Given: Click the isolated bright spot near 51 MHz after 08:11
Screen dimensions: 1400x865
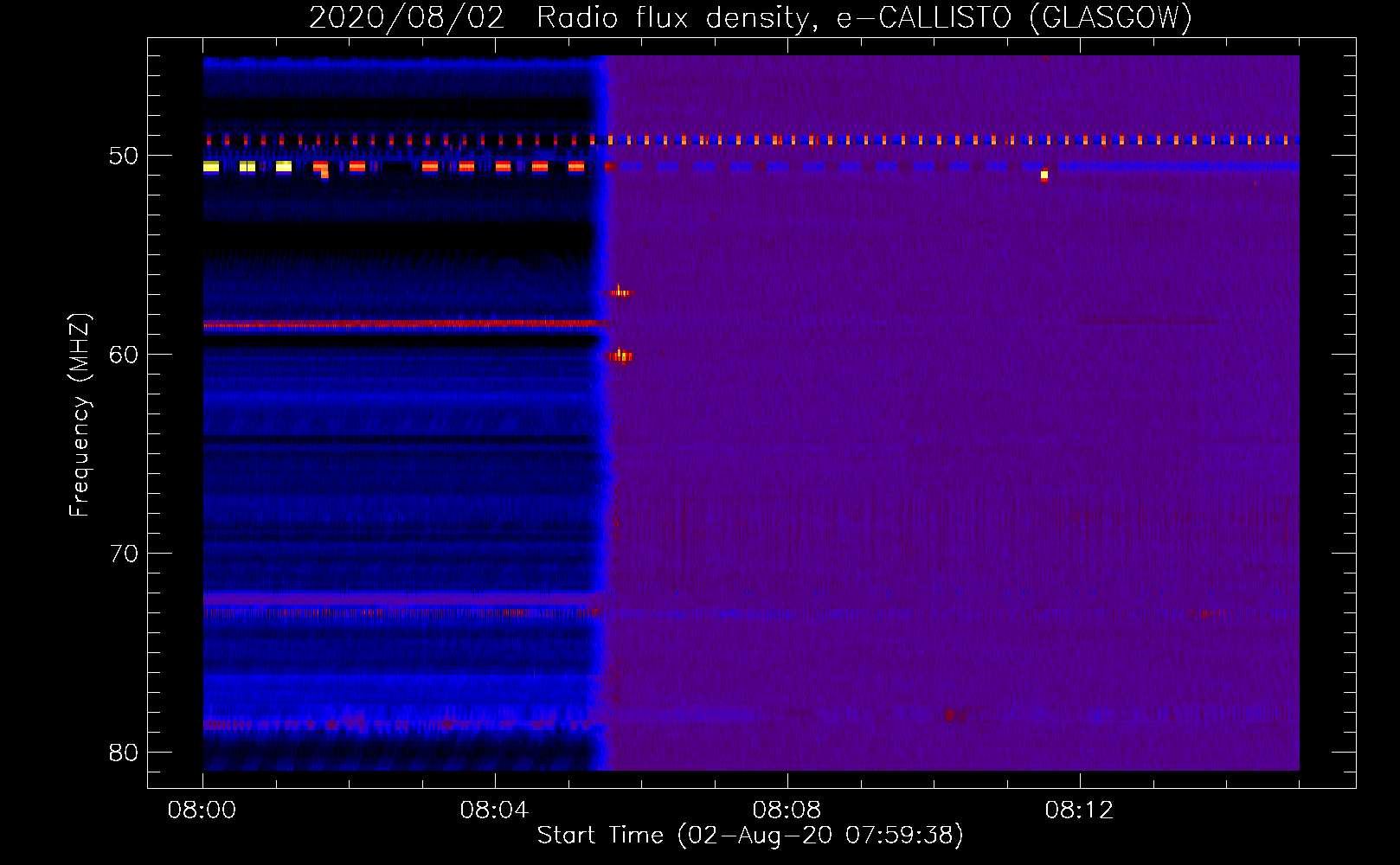Looking at the screenshot, I should [x=1044, y=175].
